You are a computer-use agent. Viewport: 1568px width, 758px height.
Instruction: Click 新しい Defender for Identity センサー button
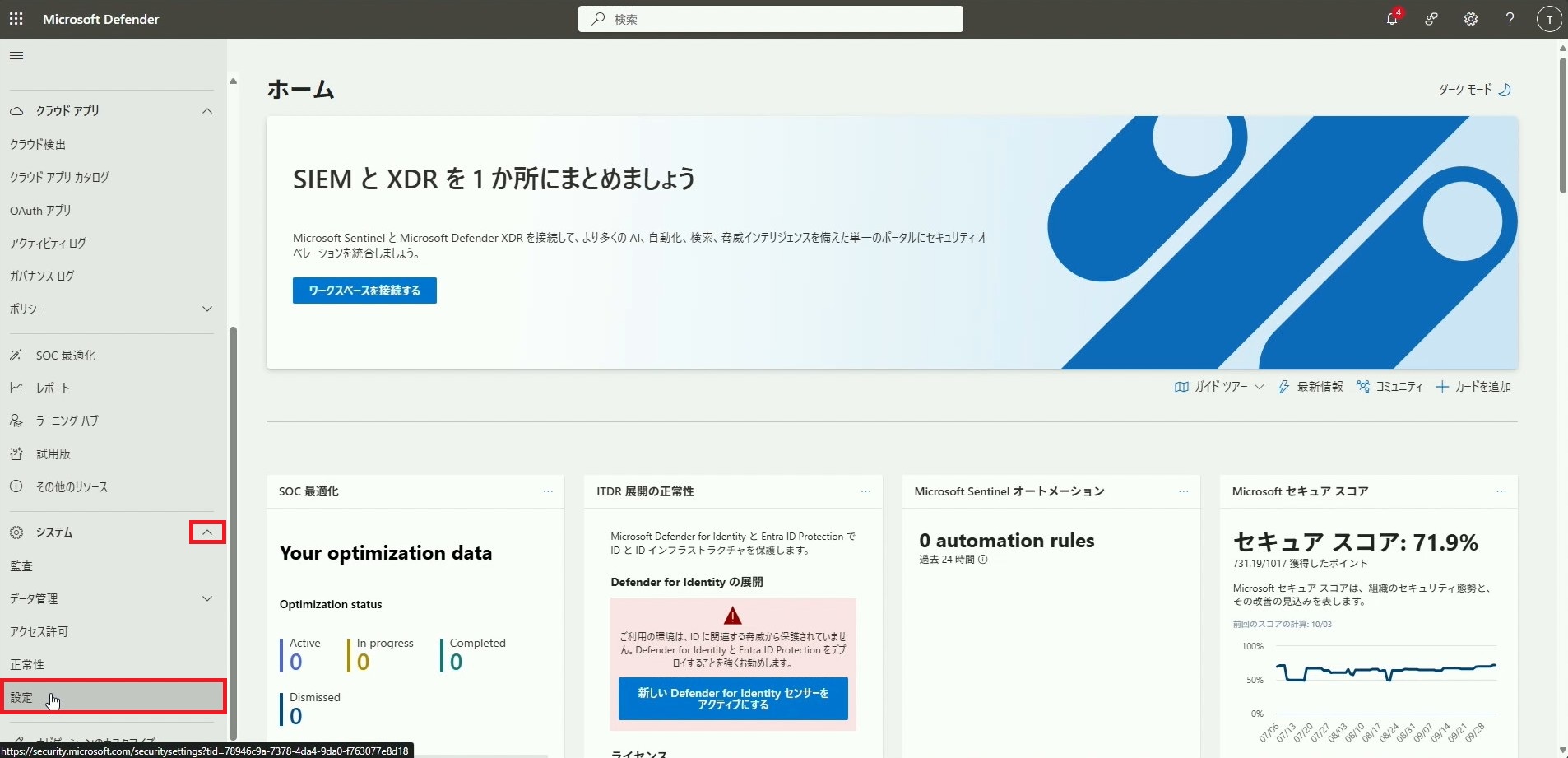(x=732, y=699)
